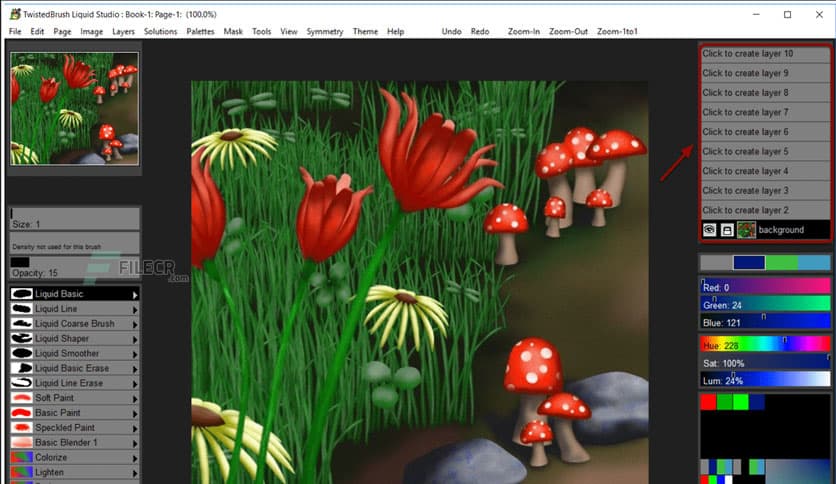This screenshot has height=484, width=836.
Task: Toggle the background layer lock icon
Action: (727, 230)
